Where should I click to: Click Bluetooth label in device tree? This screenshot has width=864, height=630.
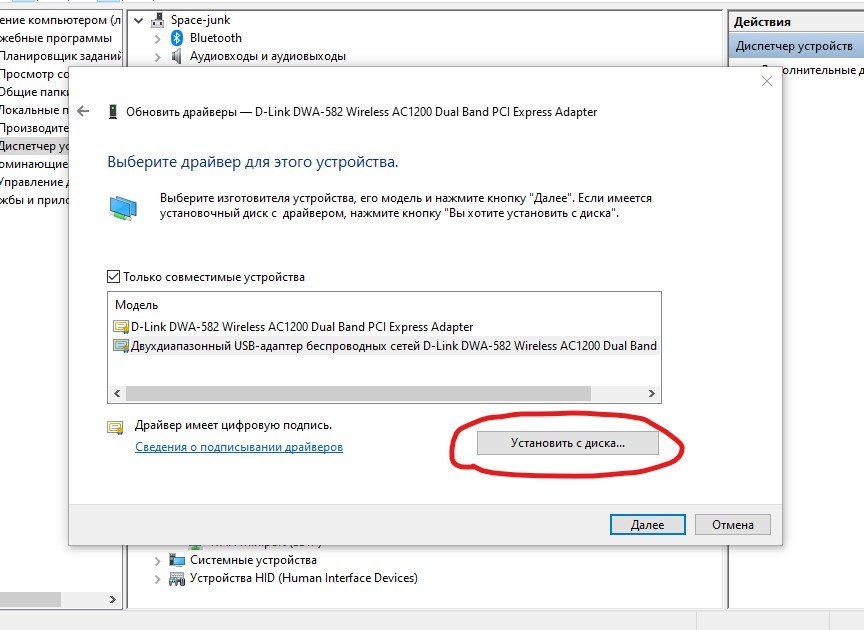pyautogui.click(x=215, y=38)
